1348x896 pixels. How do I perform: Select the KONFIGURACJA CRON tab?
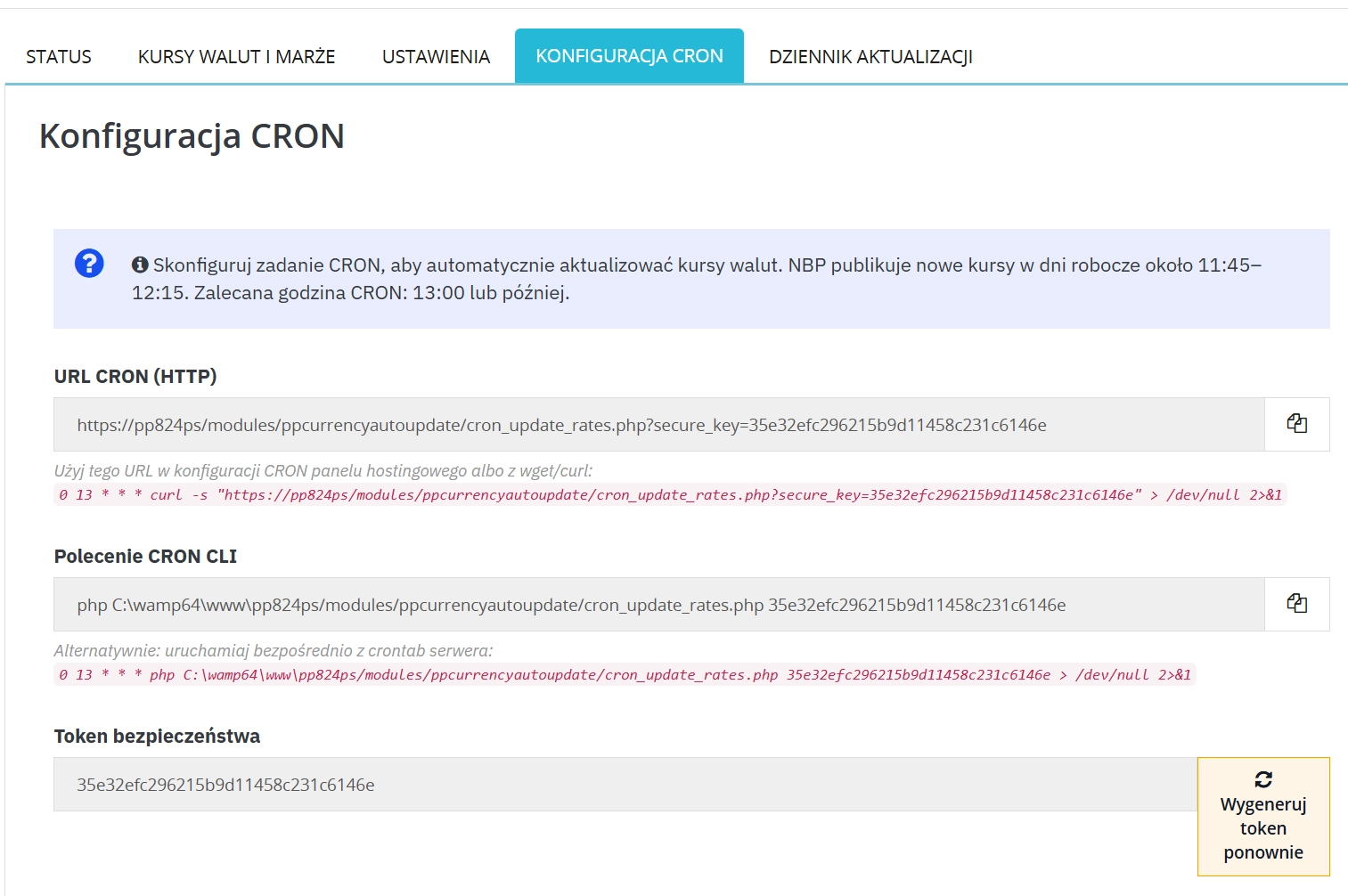[x=629, y=55]
